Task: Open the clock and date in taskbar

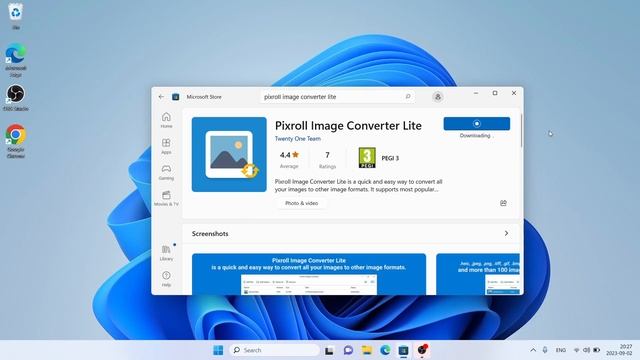Action: [x=619, y=350]
